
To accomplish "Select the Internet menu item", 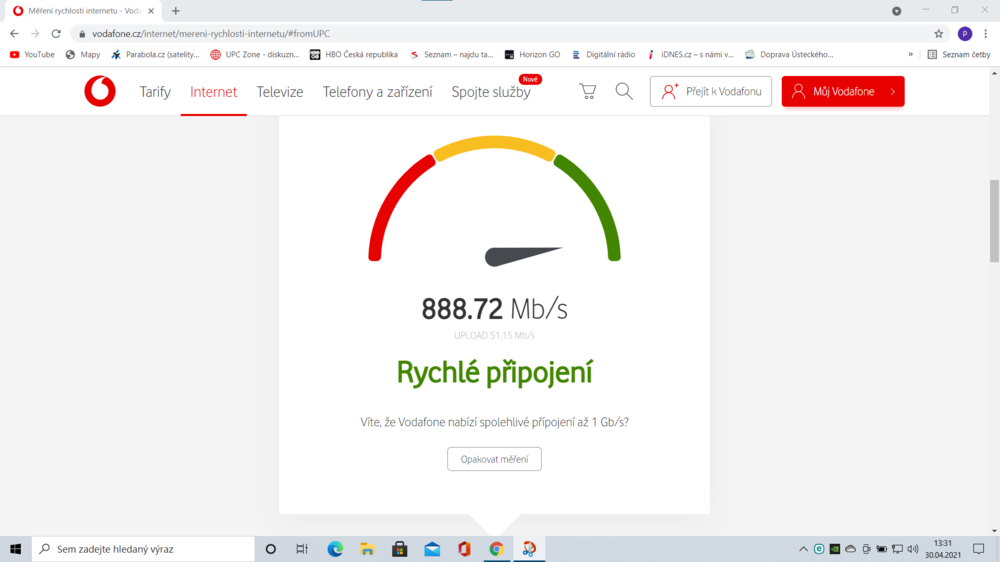I will click(214, 92).
